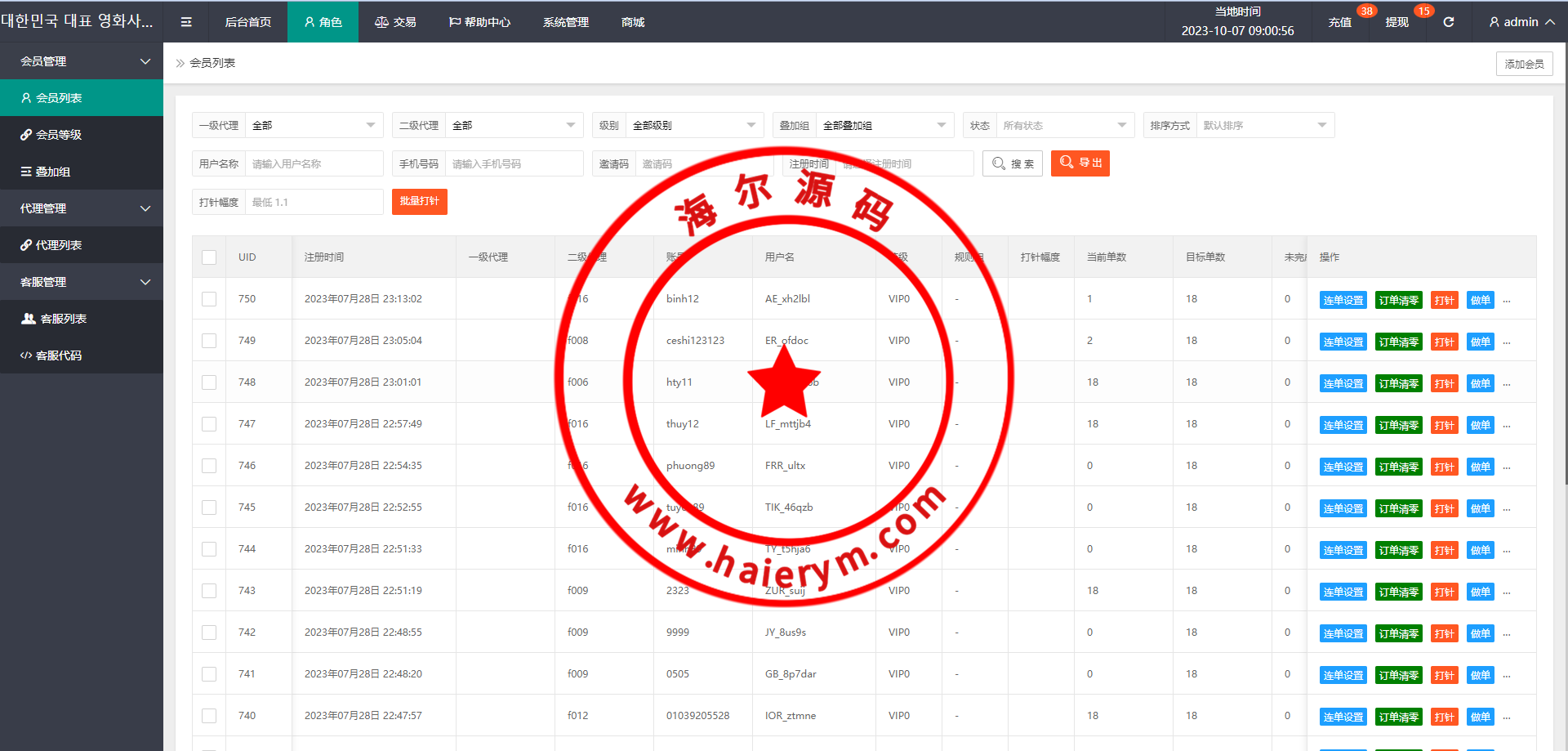This screenshot has width=1568, height=751.
Task: Collapse the 会员管理 sidebar section
Action: coord(82,61)
